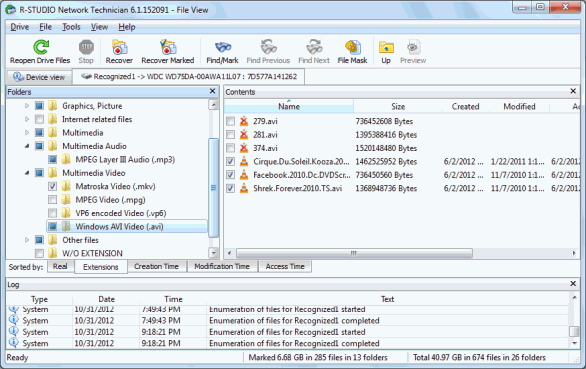The width and height of the screenshot is (586, 369).
Task: Click the 374.avi file icon
Action: 244,148
